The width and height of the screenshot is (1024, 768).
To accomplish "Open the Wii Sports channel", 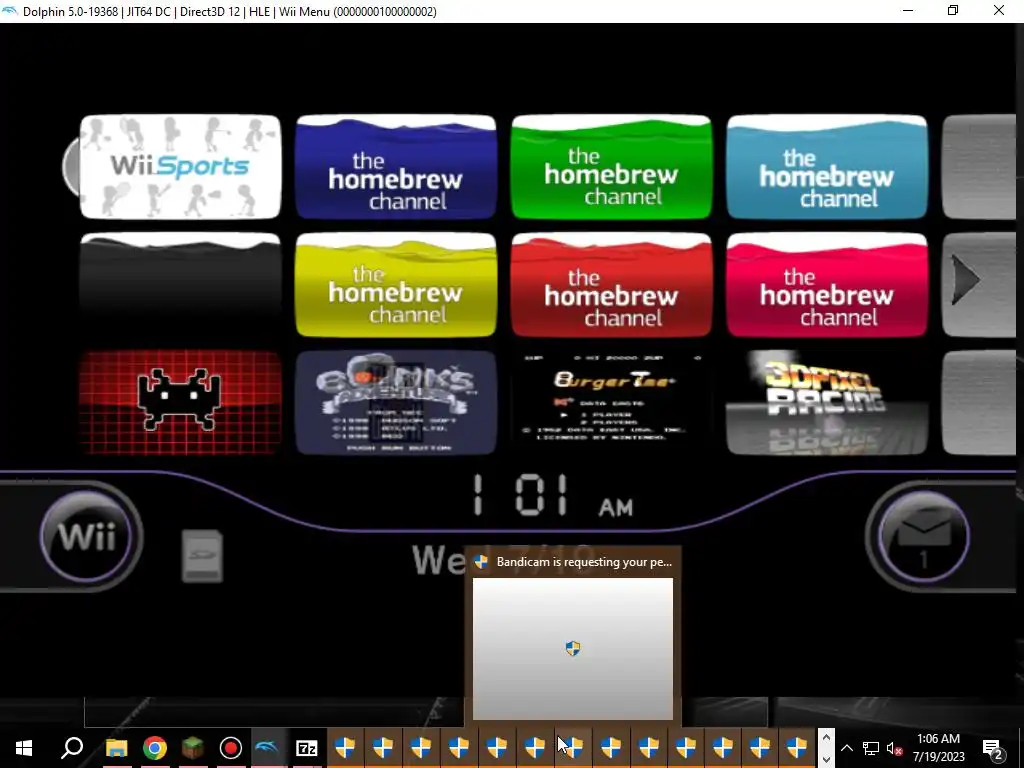I will tap(180, 167).
